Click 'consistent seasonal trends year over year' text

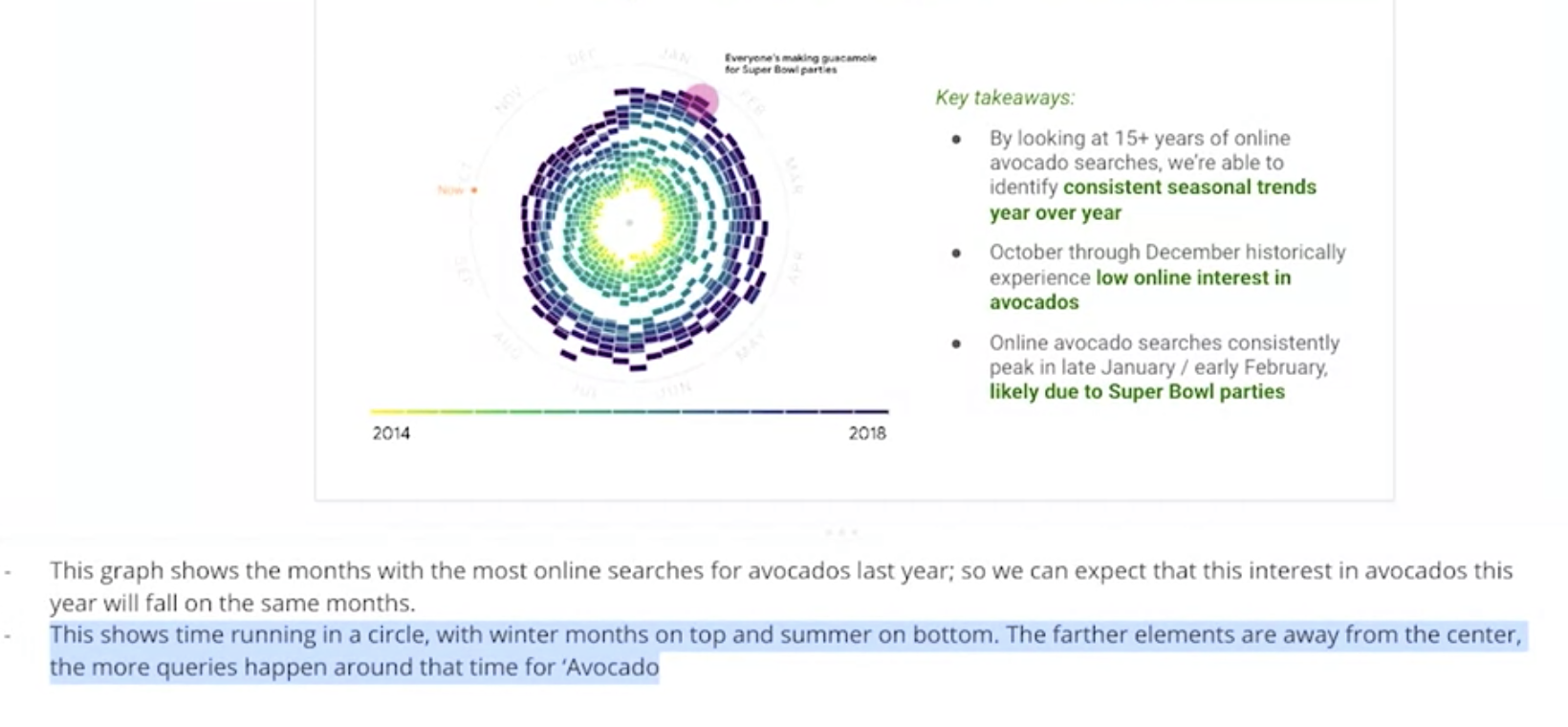pyautogui.click(x=1153, y=200)
